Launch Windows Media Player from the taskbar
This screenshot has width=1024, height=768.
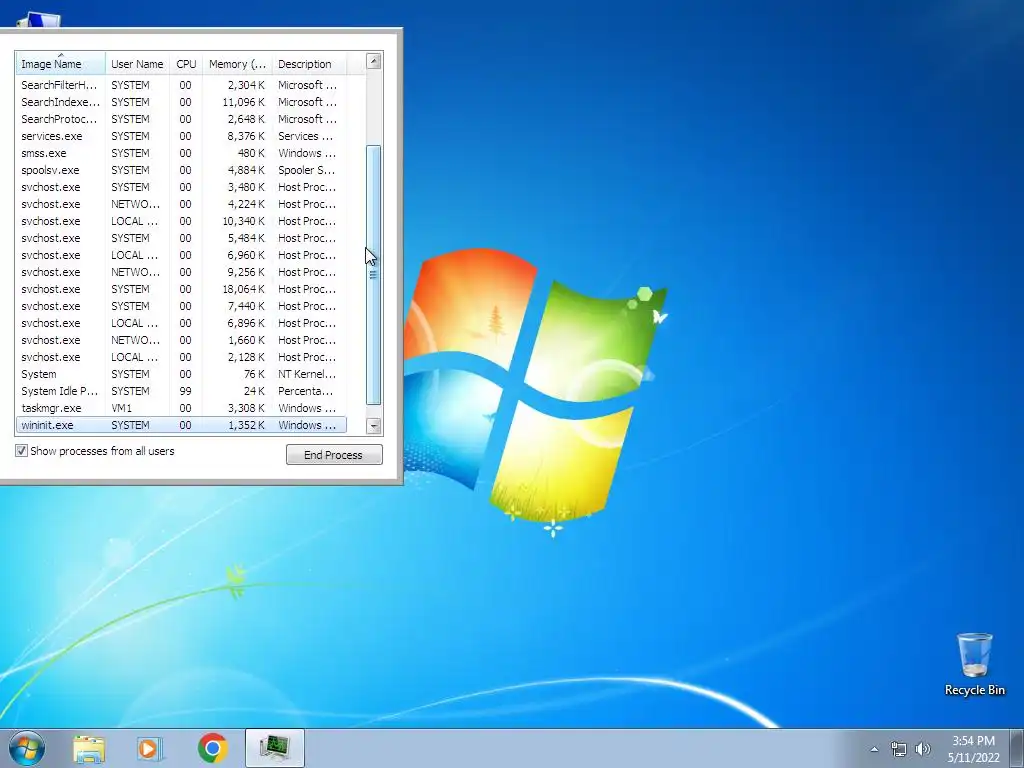tap(150, 748)
